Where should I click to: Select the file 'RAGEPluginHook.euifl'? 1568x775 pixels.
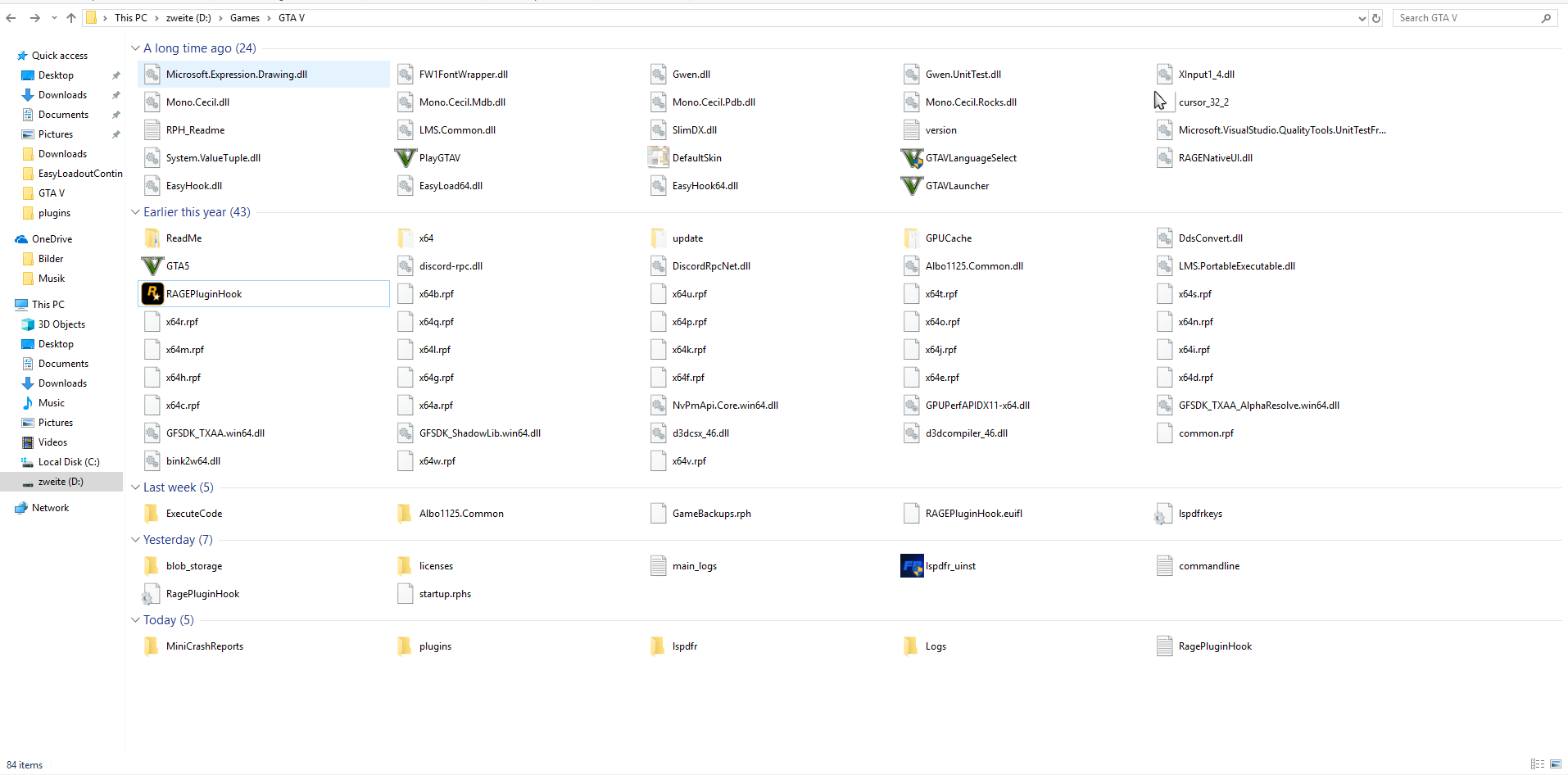pos(974,514)
